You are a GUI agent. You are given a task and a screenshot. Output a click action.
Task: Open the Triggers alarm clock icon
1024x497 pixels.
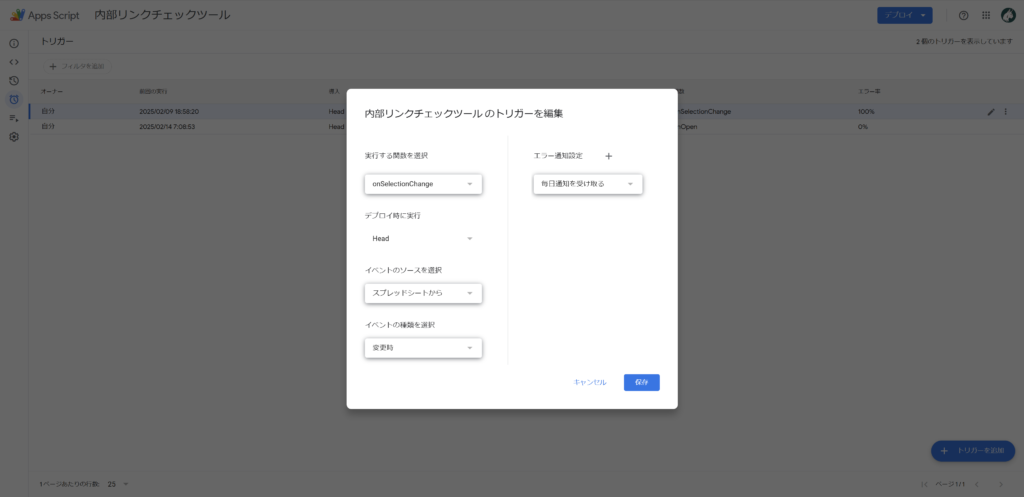(x=14, y=99)
